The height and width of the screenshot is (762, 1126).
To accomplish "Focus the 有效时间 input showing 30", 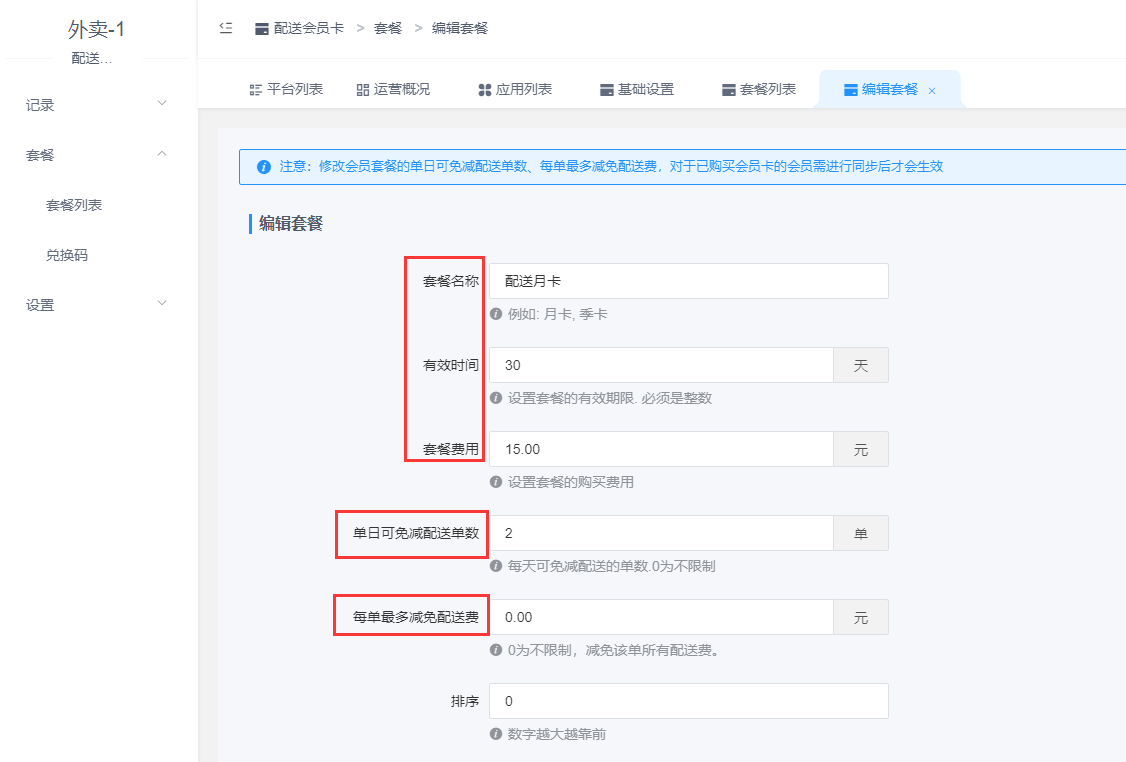I will (661, 365).
